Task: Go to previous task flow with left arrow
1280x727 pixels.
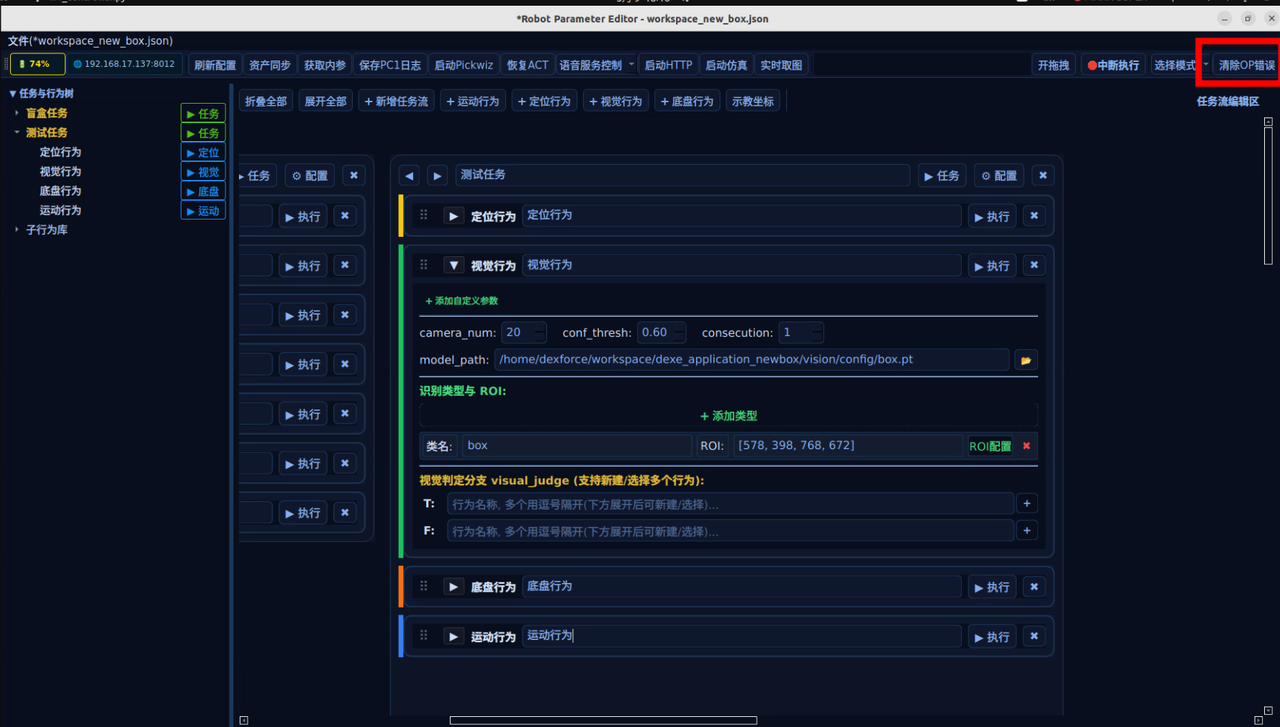Action: tap(409, 175)
